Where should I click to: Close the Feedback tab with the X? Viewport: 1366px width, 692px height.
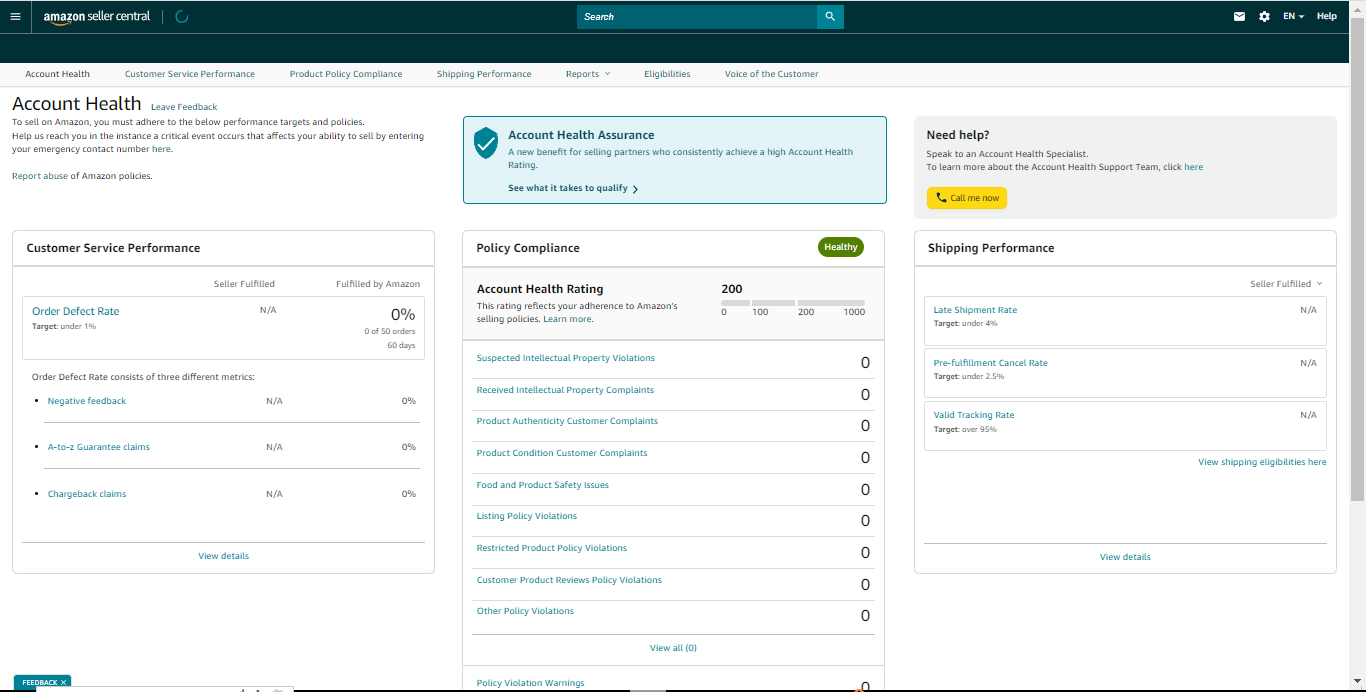pyautogui.click(x=63, y=682)
